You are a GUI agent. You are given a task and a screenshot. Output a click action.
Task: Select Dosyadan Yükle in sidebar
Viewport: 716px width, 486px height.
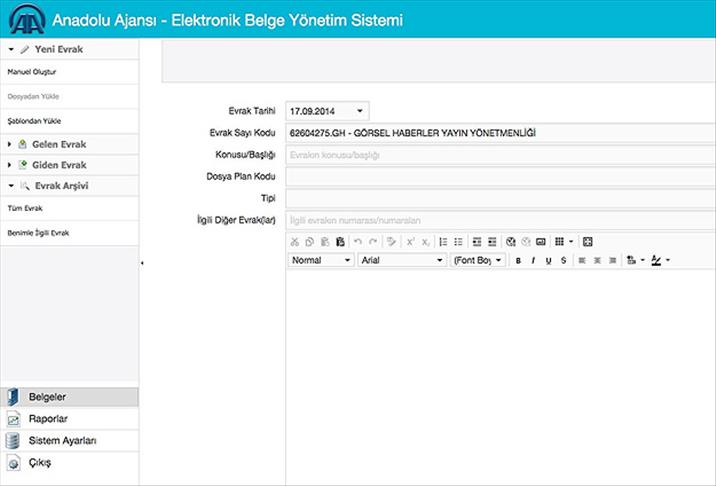(69, 96)
